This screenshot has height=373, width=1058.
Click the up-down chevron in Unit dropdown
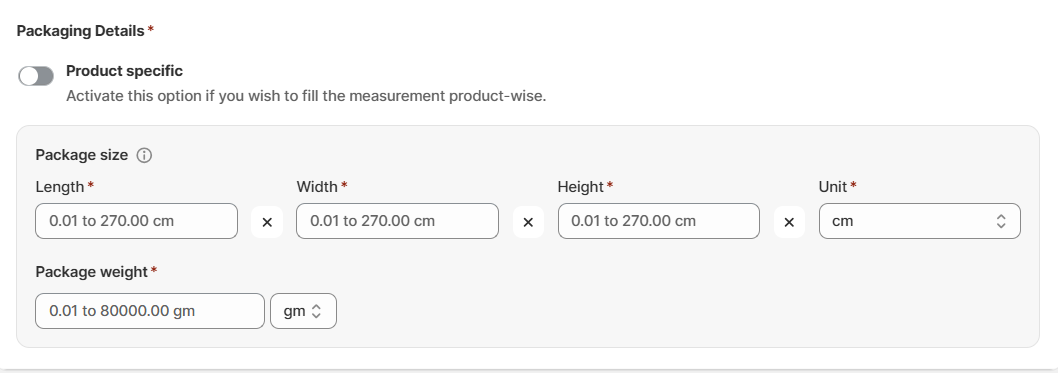(x=1001, y=221)
